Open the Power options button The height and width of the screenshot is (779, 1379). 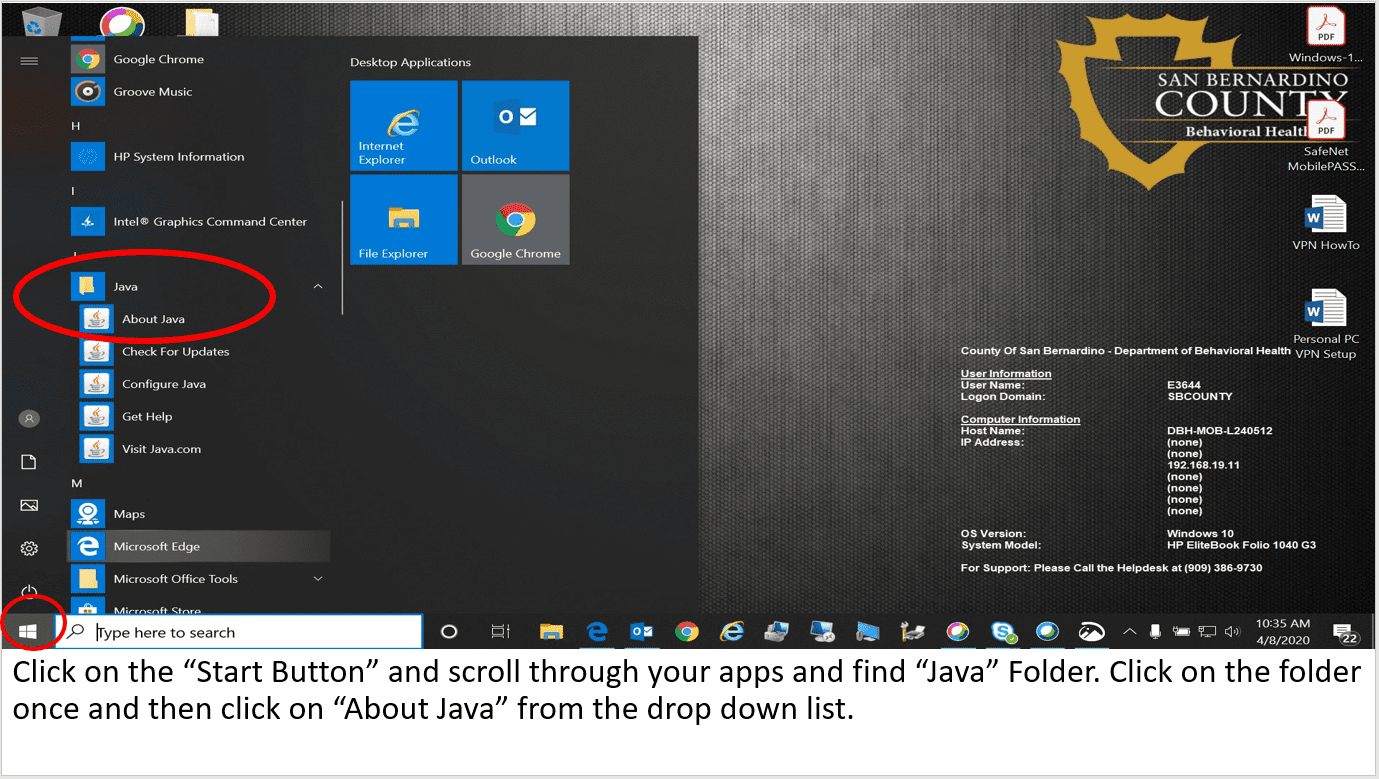point(29,592)
